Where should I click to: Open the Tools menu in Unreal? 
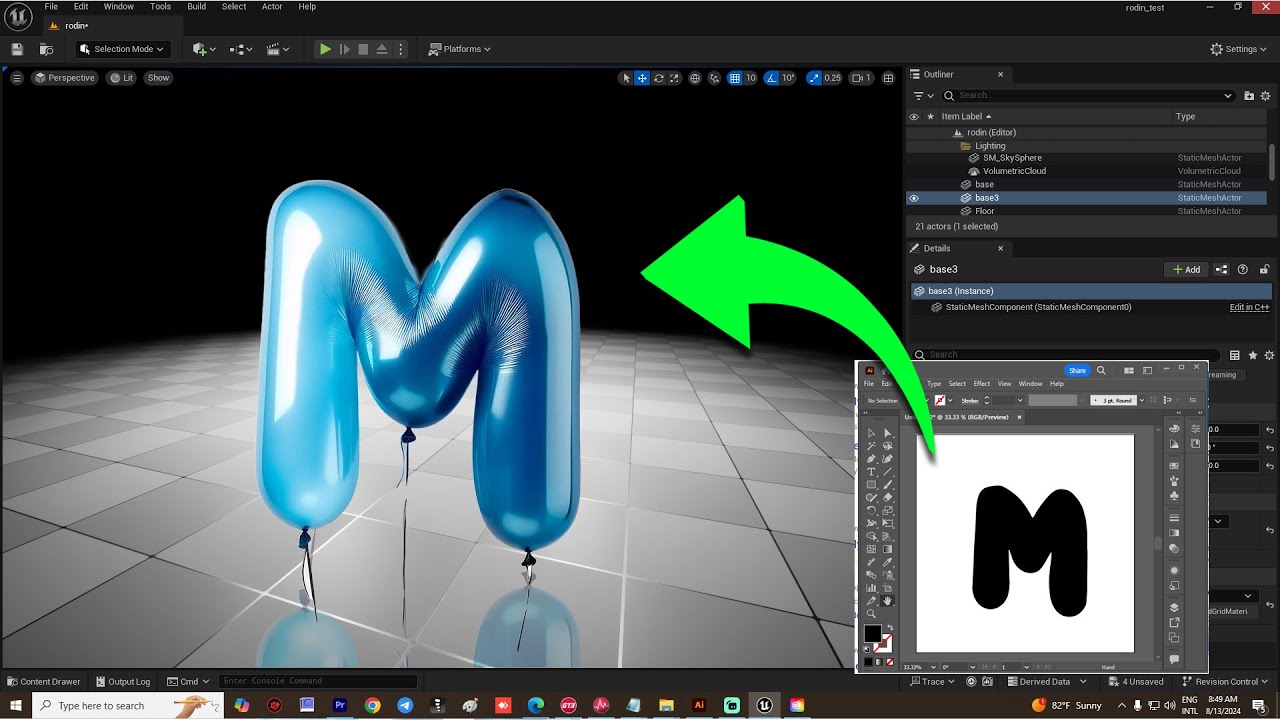click(160, 7)
